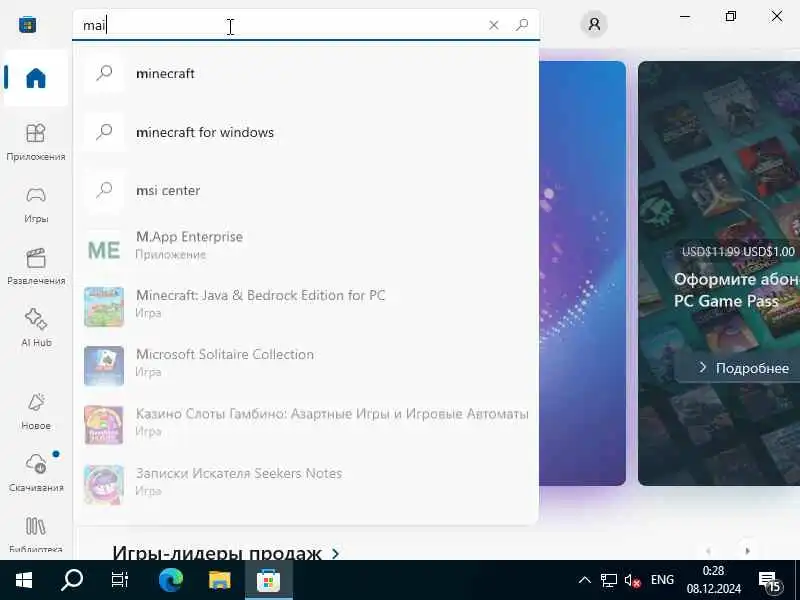The image size is (800, 600).
Task: Open Task View on the taskbar
Action: click(x=120, y=580)
